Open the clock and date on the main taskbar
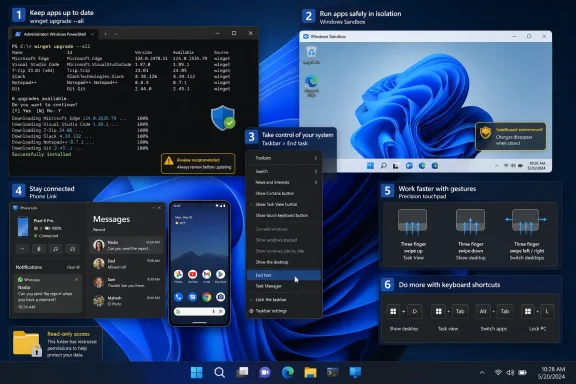The width and height of the screenshot is (576, 384). (x=551, y=373)
